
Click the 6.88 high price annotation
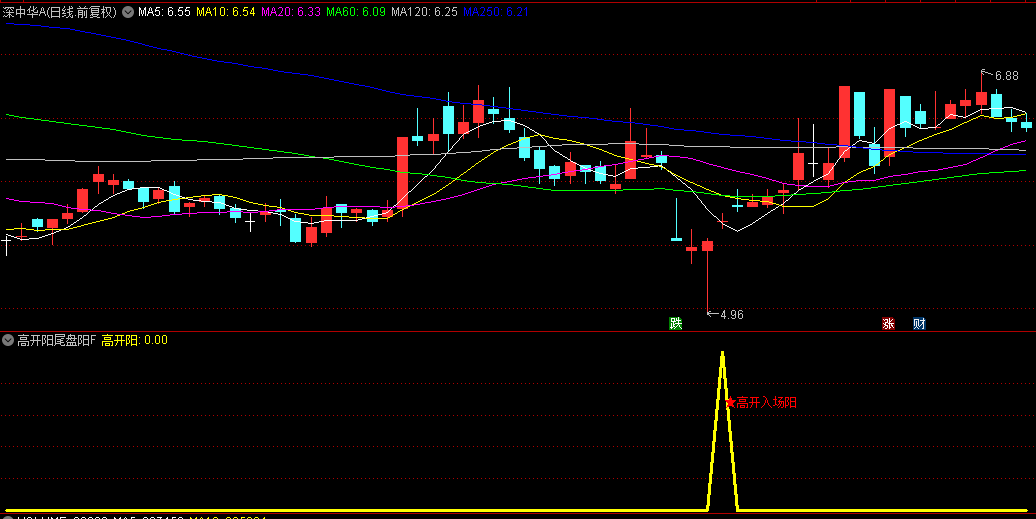pyautogui.click(x=1006, y=76)
